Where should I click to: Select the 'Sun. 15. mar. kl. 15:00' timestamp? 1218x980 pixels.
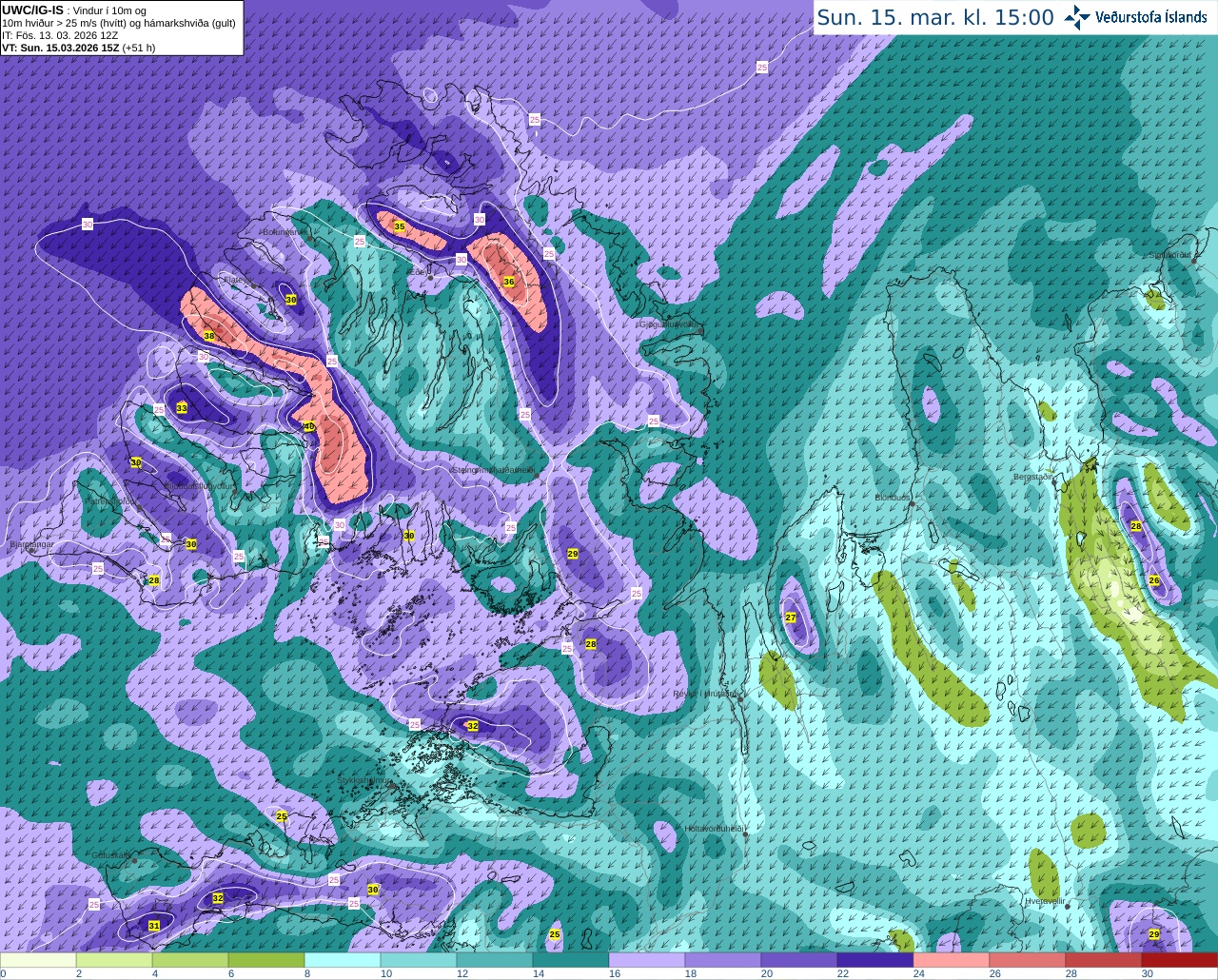pyautogui.click(x=935, y=17)
